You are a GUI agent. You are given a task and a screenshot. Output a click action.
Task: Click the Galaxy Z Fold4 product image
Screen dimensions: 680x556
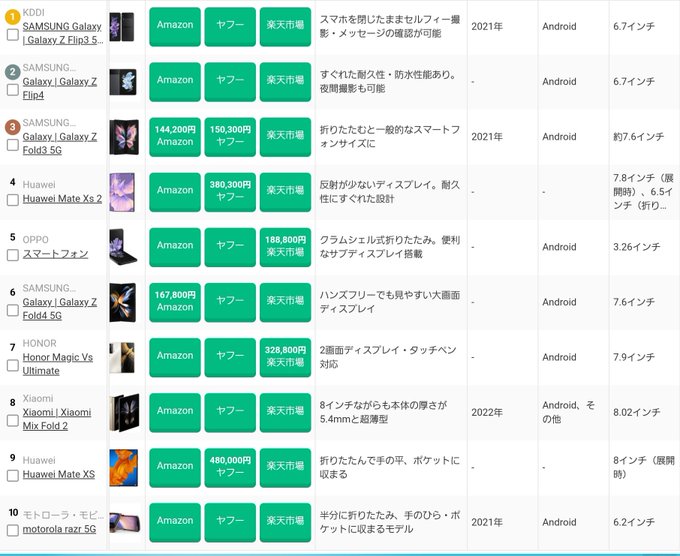click(123, 302)
